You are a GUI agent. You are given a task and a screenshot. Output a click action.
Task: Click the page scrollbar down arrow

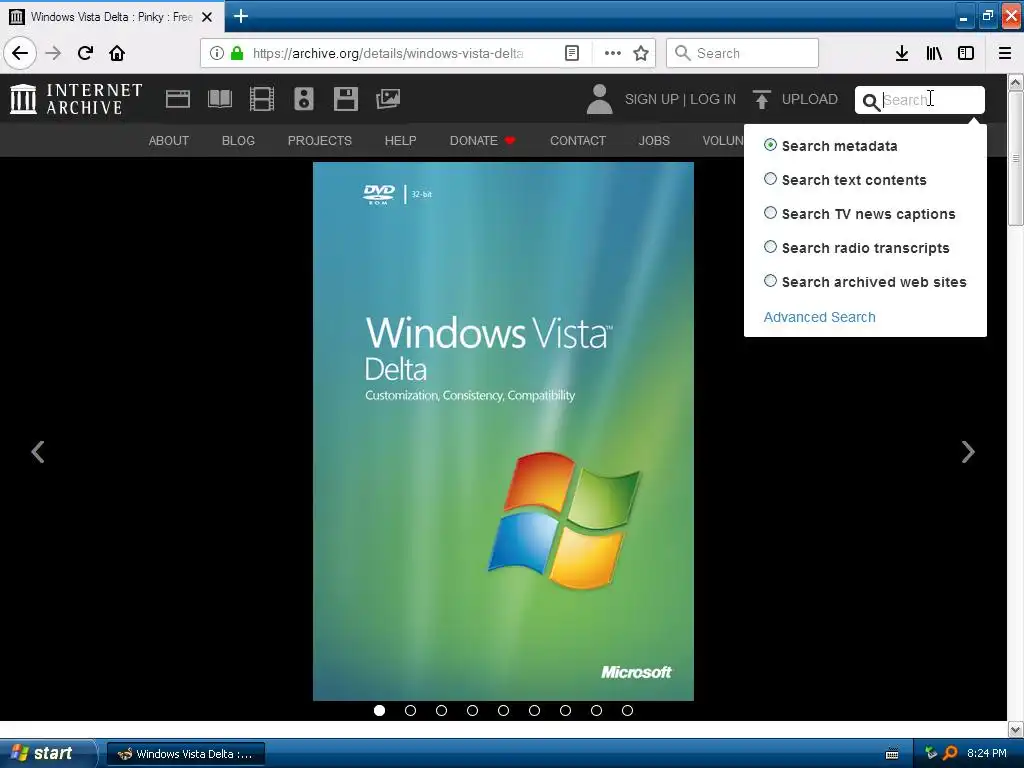click(x=1015, y=729)
